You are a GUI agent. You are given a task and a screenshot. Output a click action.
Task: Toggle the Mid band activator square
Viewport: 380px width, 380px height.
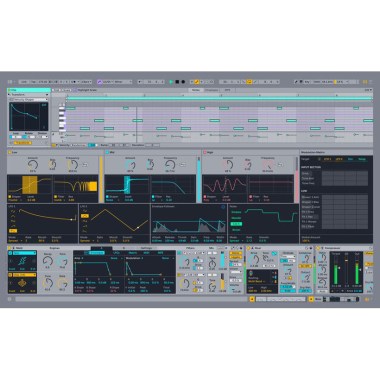coord(107,152)
